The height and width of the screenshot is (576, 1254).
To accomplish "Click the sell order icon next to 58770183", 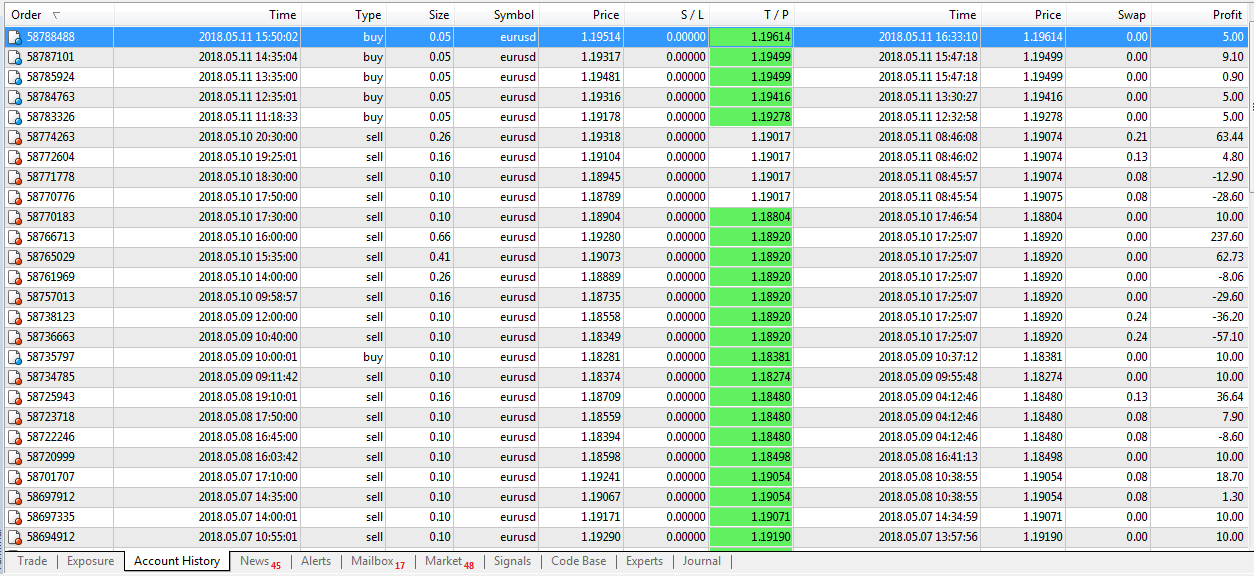I will [x=15, y=217].
